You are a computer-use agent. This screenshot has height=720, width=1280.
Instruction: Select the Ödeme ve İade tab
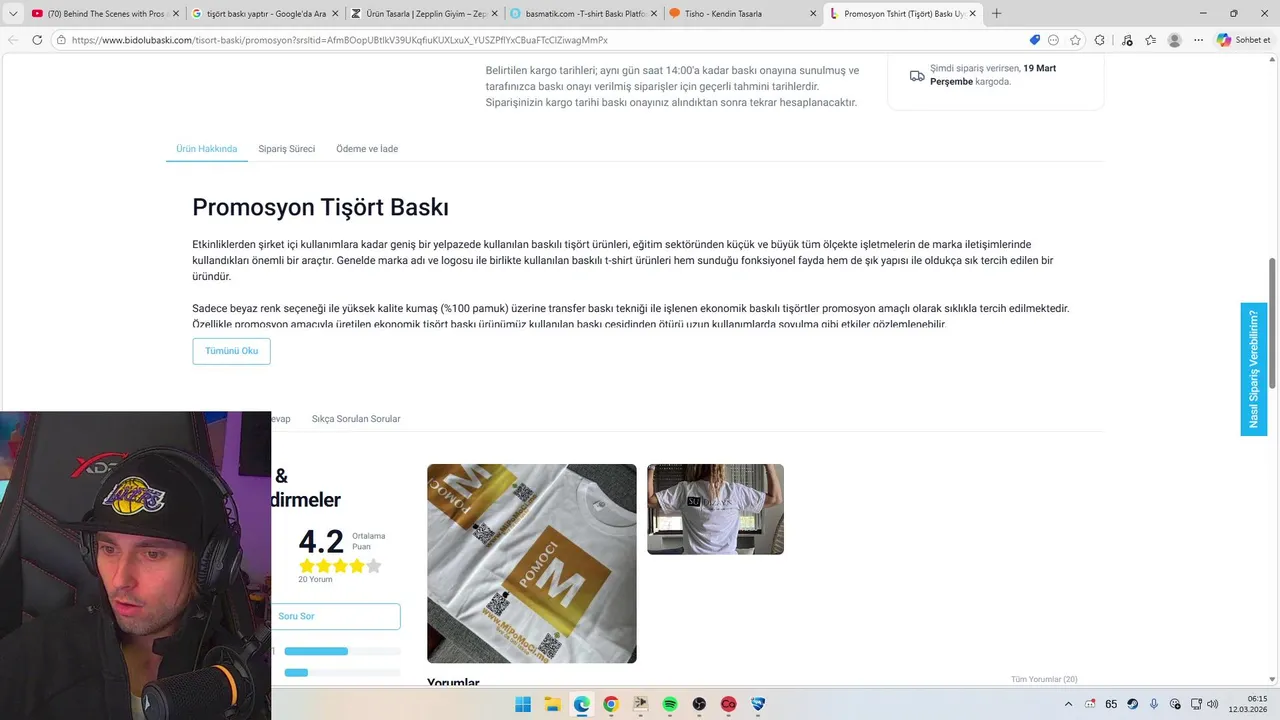(367, 149)
